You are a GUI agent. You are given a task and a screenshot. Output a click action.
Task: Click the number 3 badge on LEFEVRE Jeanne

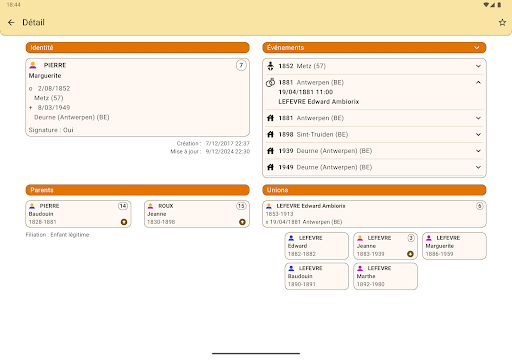click(411, 238)
